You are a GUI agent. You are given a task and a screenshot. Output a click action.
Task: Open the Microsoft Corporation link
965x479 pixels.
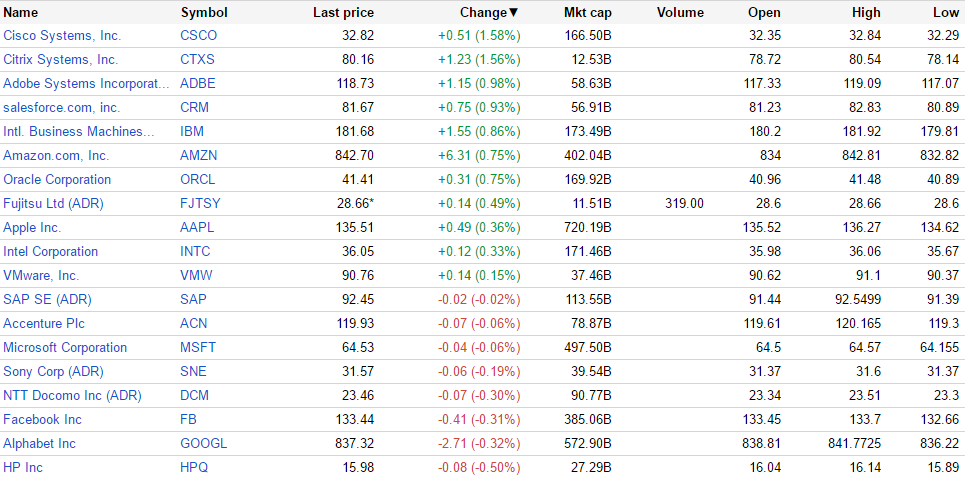[x=65, y=347]
